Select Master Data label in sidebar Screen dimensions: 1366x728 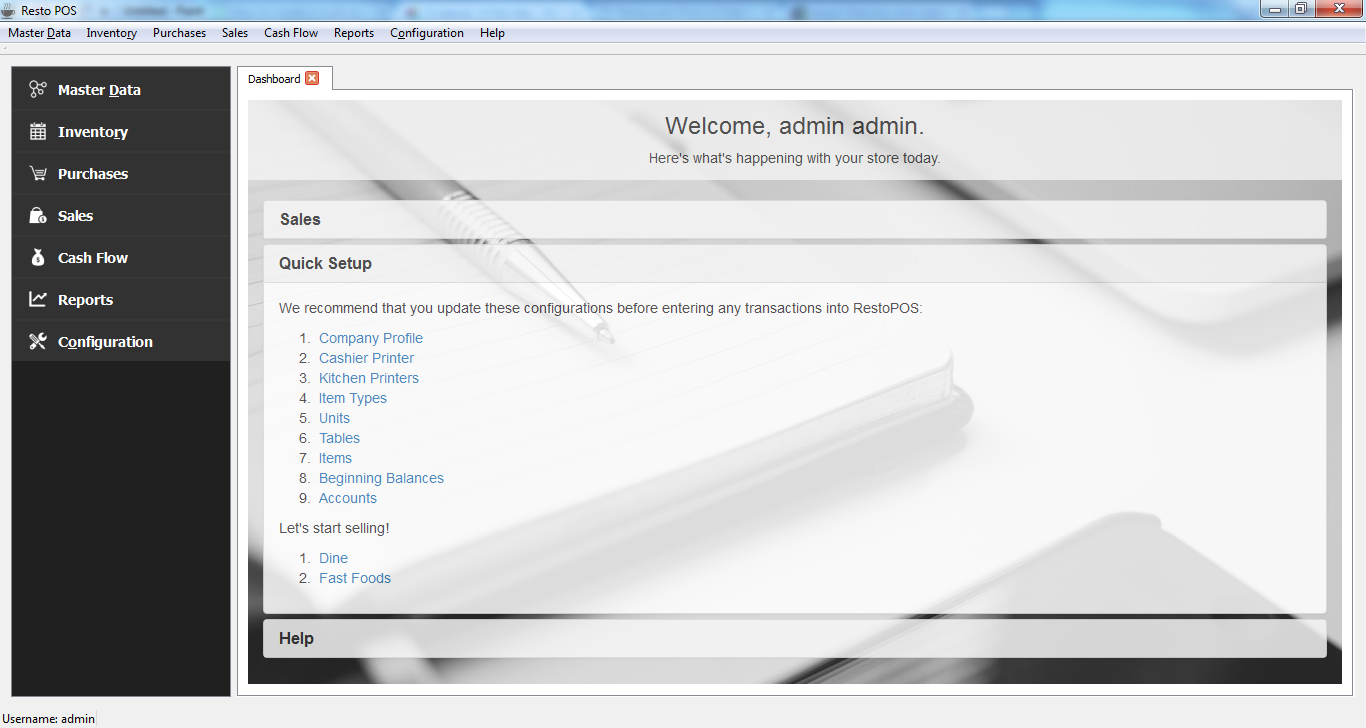click(x=99, y=90)
